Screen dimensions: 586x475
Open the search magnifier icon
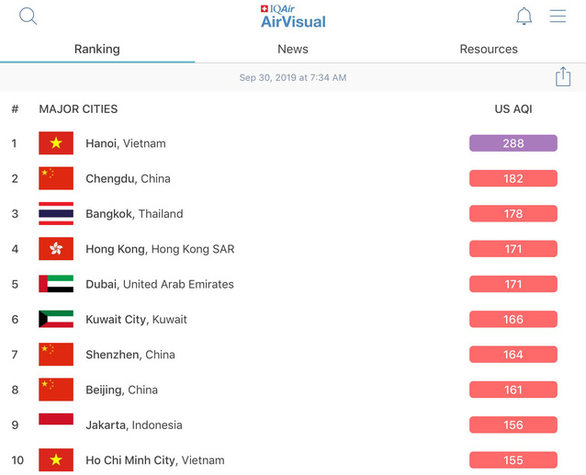[x=28, y=16]
